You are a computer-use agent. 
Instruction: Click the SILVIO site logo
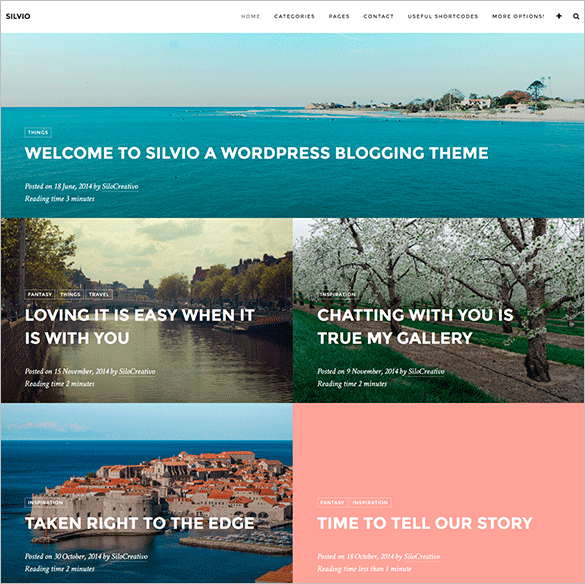(x=18, y=16)
